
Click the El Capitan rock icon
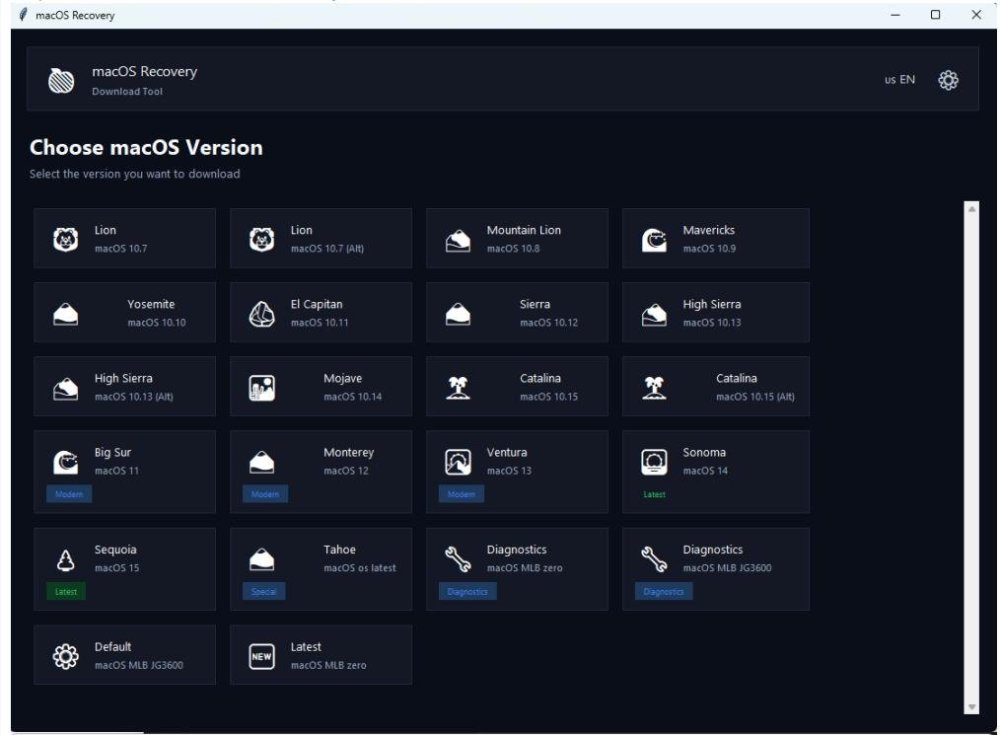tap(261, 314)
